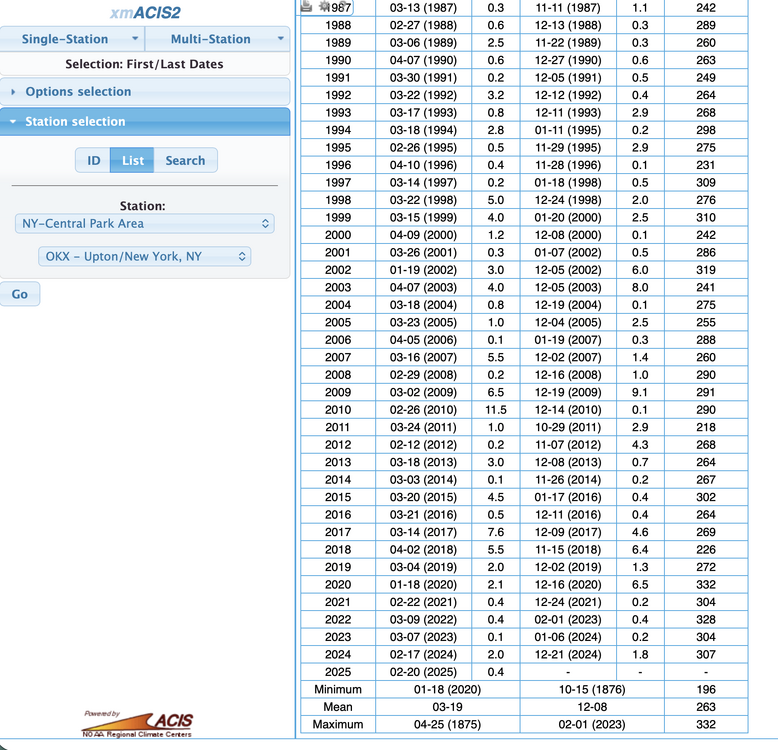
Task: Click the printer icon above the table
Action: point(307,6)
